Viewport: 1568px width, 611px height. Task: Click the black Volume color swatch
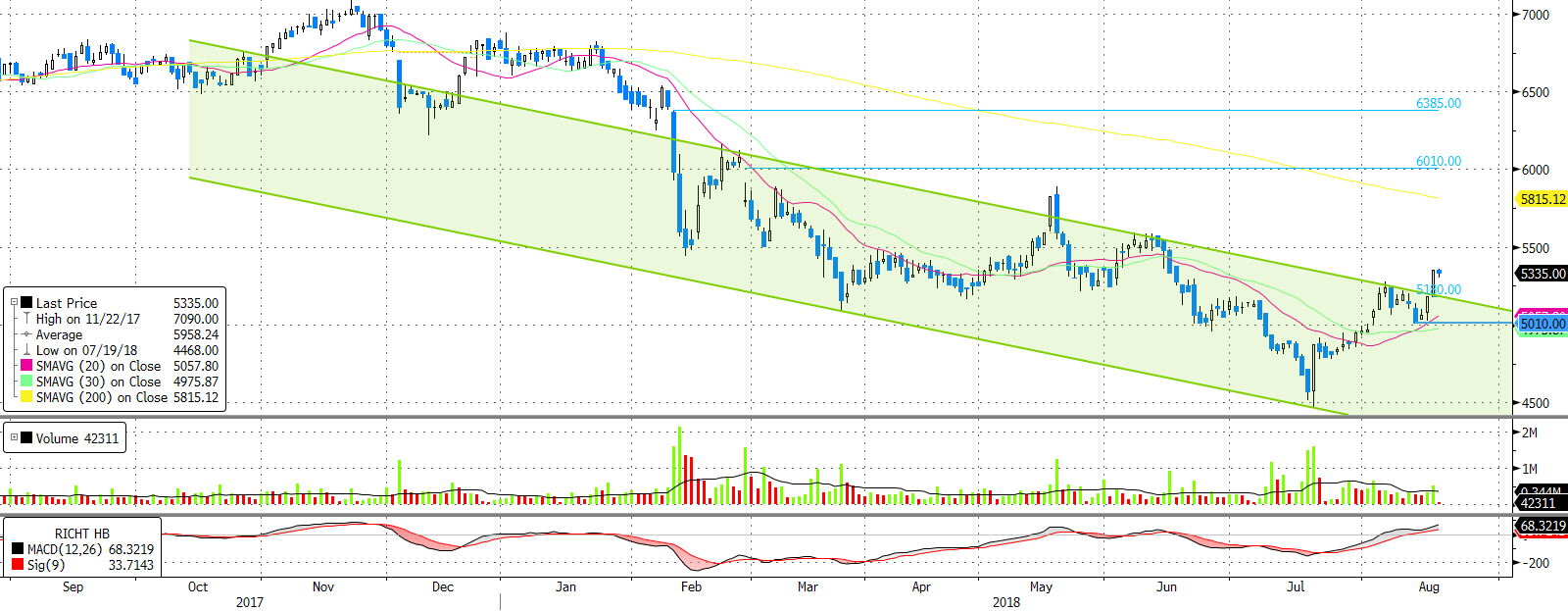26,438
